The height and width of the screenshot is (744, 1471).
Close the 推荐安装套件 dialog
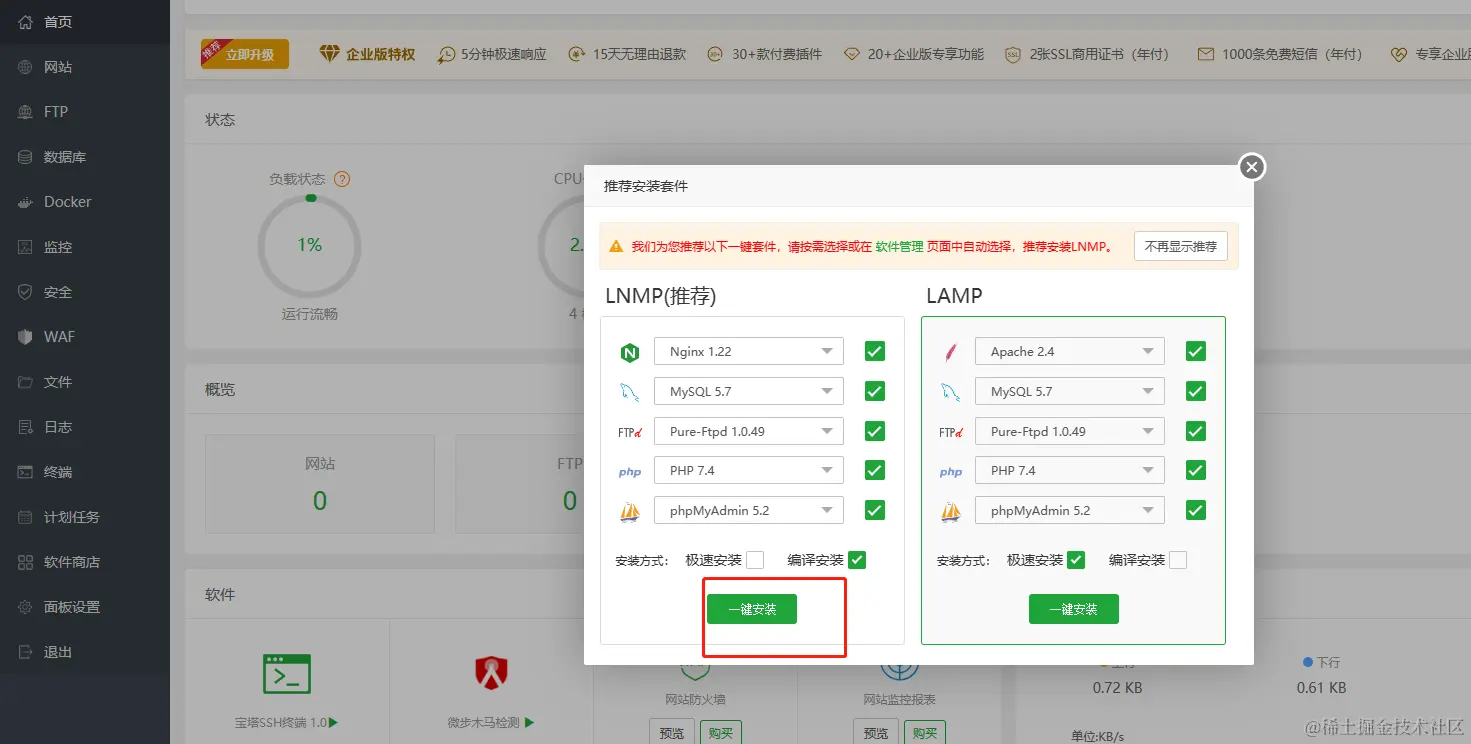1252,167
